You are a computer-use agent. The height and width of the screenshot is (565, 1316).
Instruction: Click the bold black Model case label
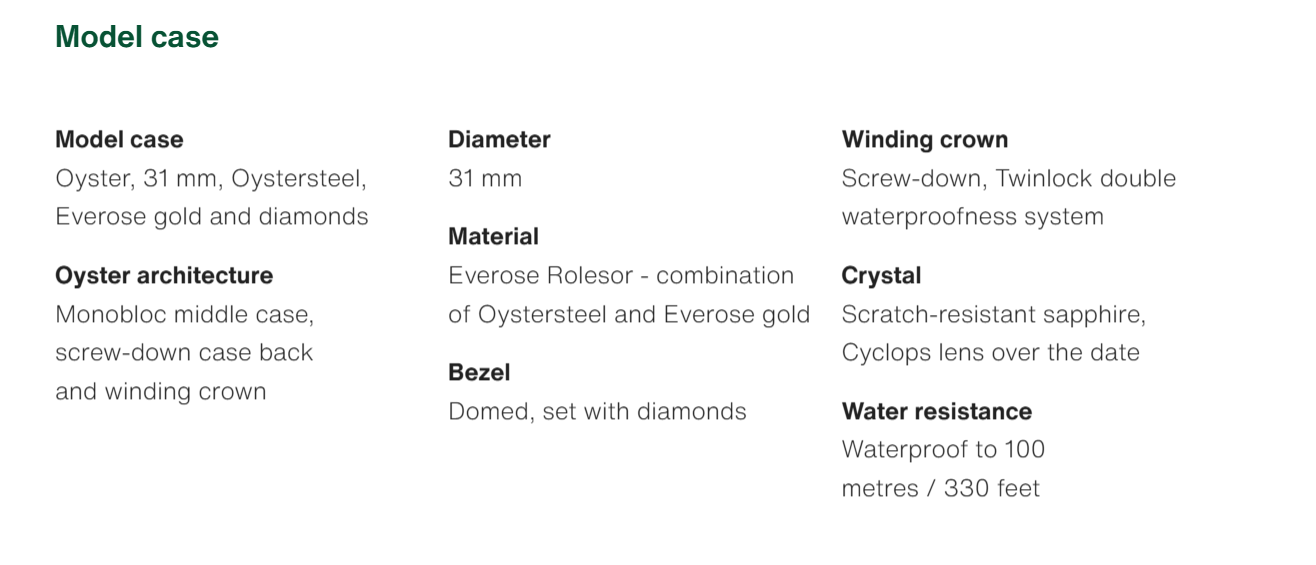point(119,139)
